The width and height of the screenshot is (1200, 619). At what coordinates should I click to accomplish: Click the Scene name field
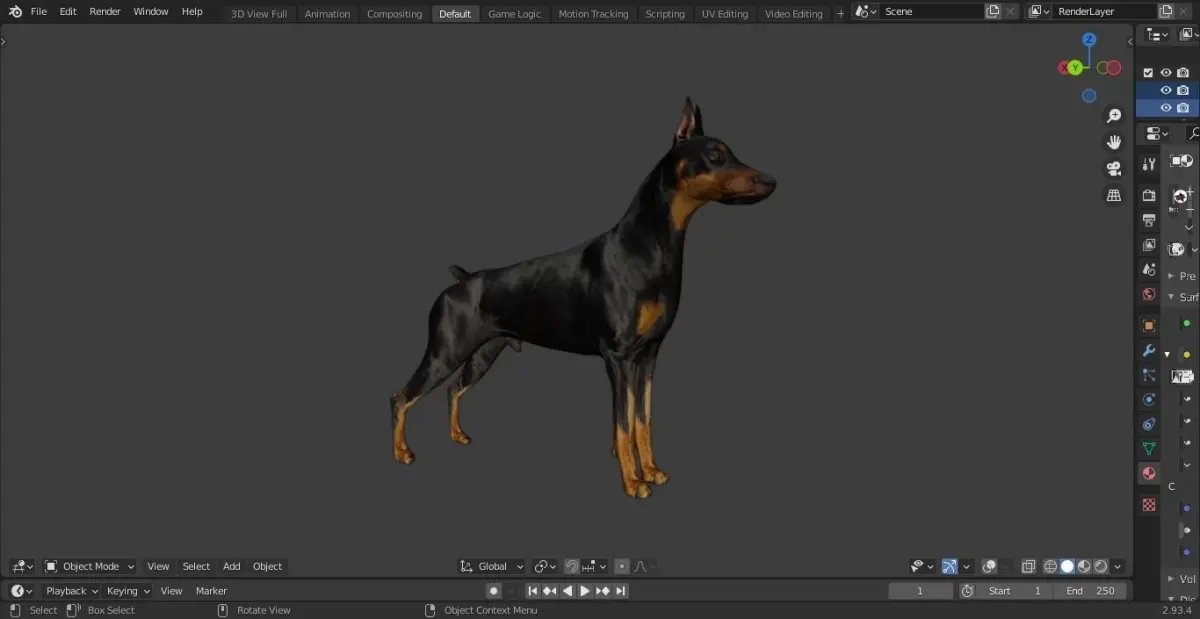click(x=931, y=11)
